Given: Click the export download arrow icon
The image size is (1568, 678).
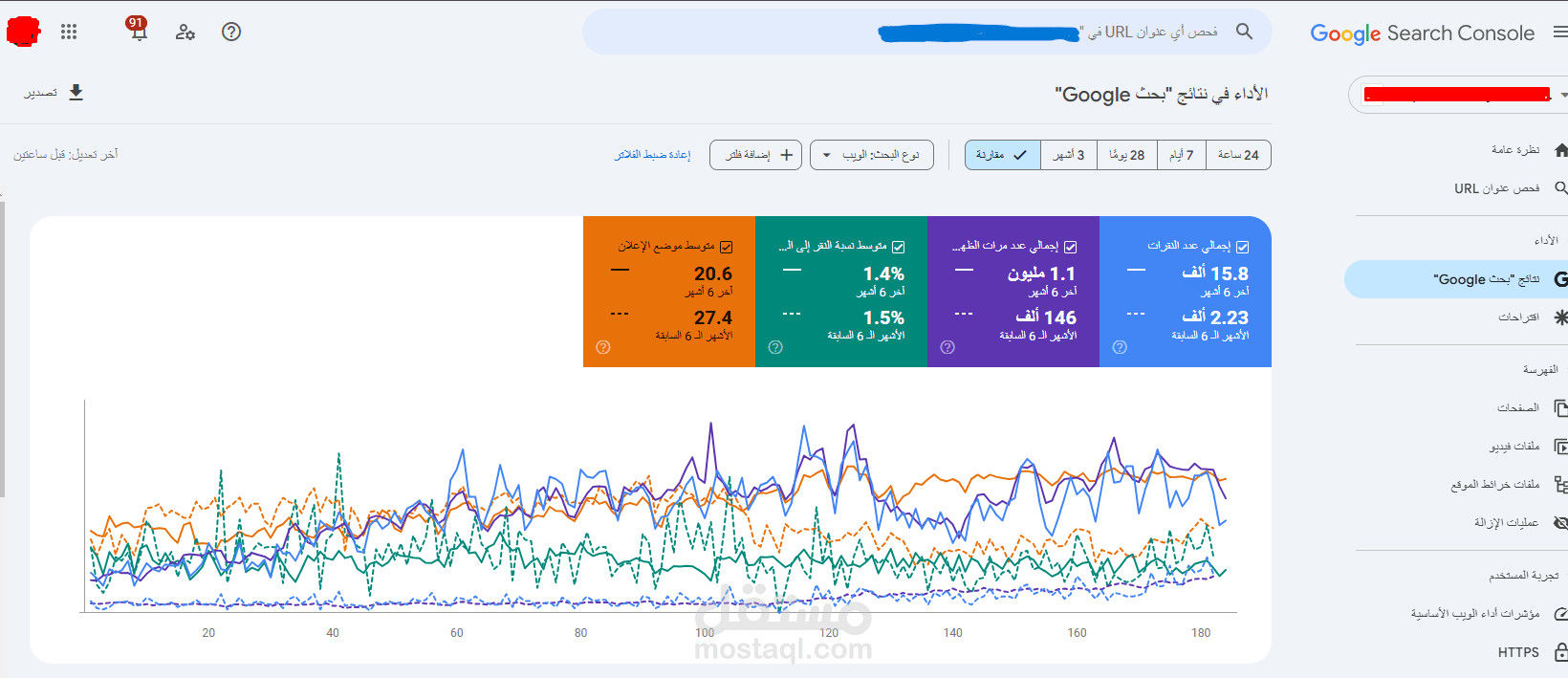Looking at the screenshot, I should [x=76, y=92].
